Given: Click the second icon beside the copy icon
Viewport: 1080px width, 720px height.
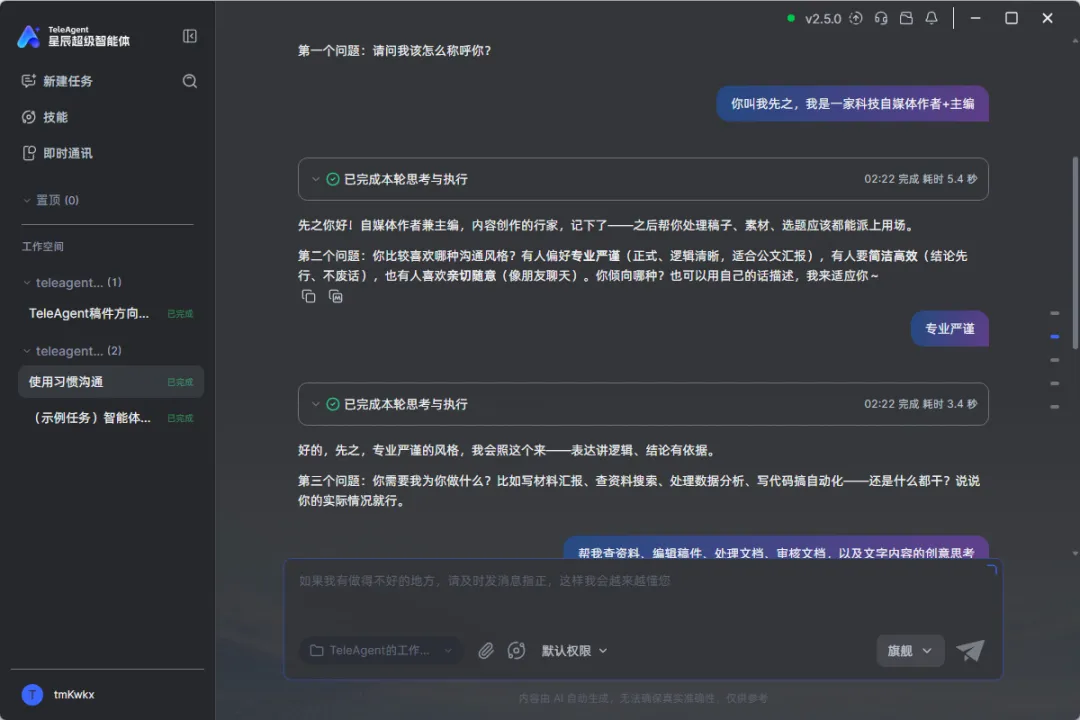Looking at the screenshot, I should [335, 296].
